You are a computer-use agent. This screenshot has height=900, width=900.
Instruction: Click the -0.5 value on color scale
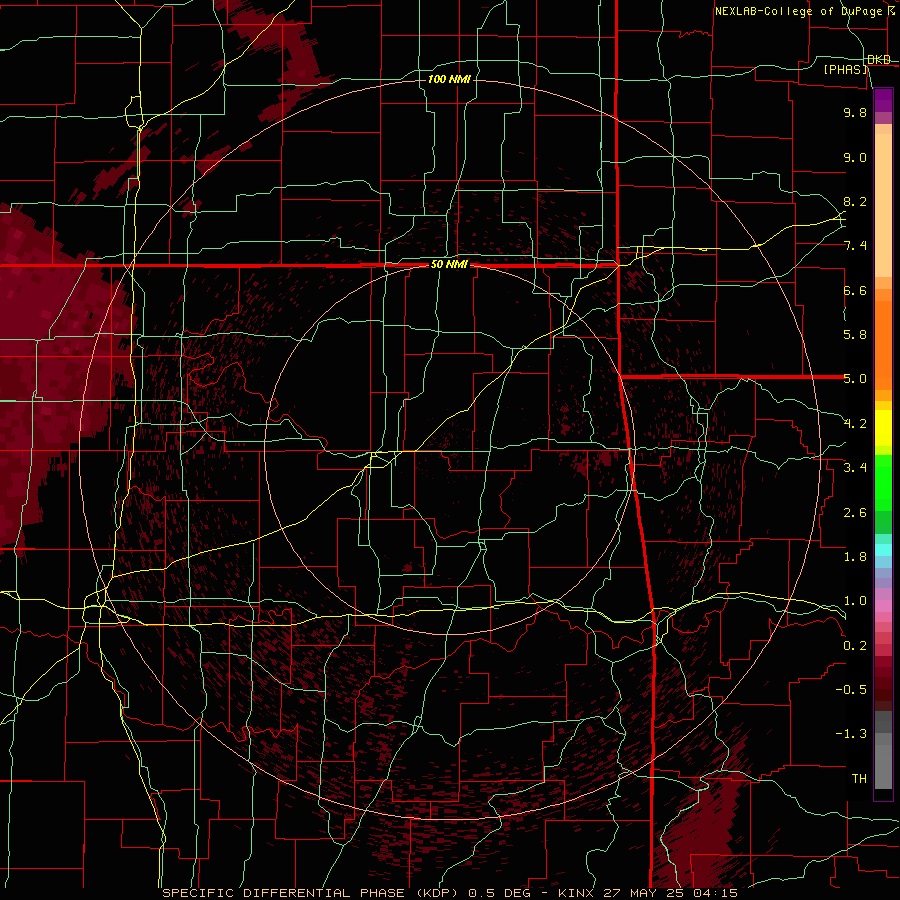click(851, 690)
